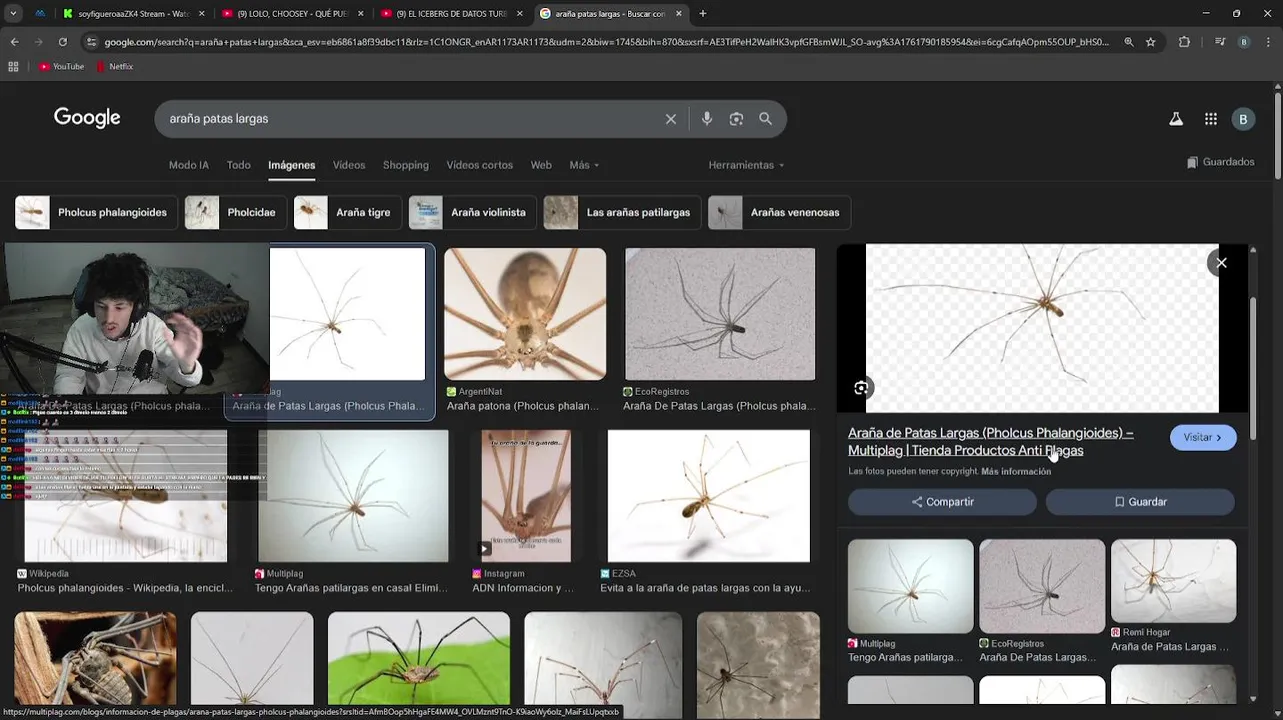Open the Multiplag Tengo Arañas patilargas image

[x=353, y=496]
